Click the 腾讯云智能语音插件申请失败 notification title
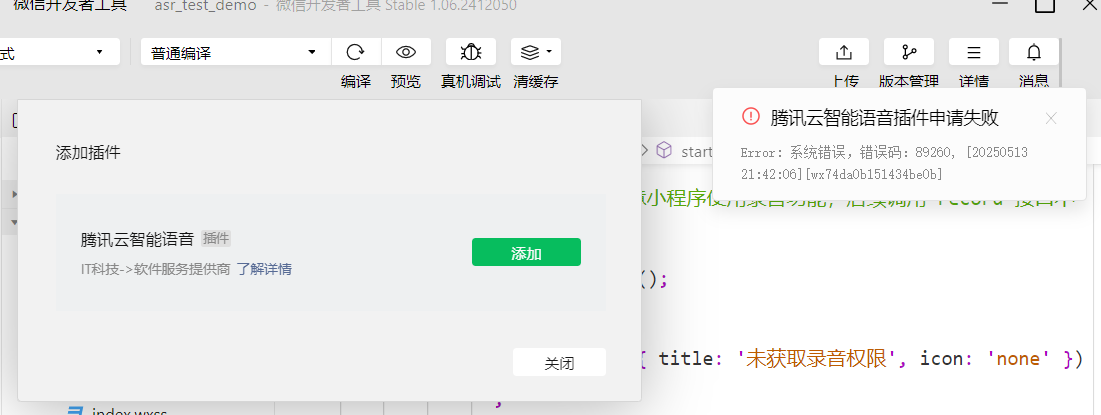 click(x=885, y=118)
